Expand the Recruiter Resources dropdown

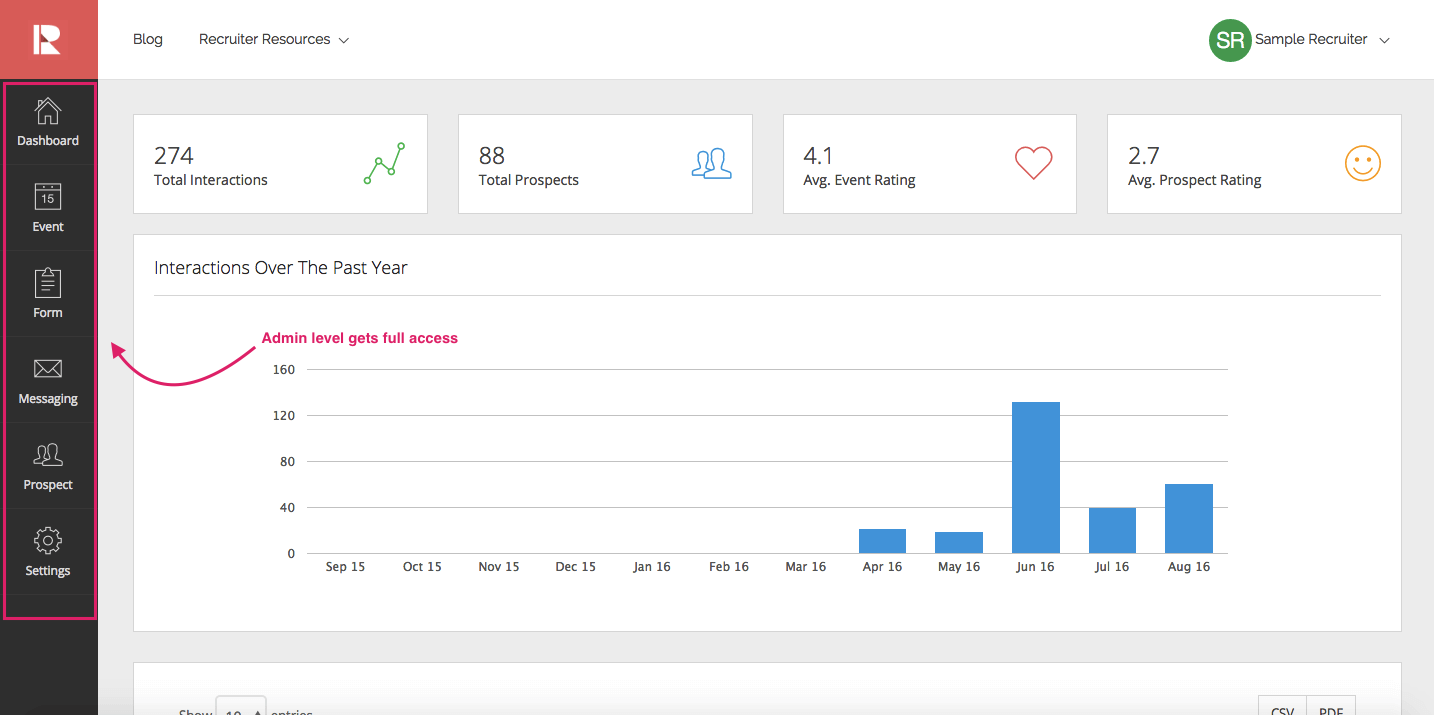coord(273,40)
